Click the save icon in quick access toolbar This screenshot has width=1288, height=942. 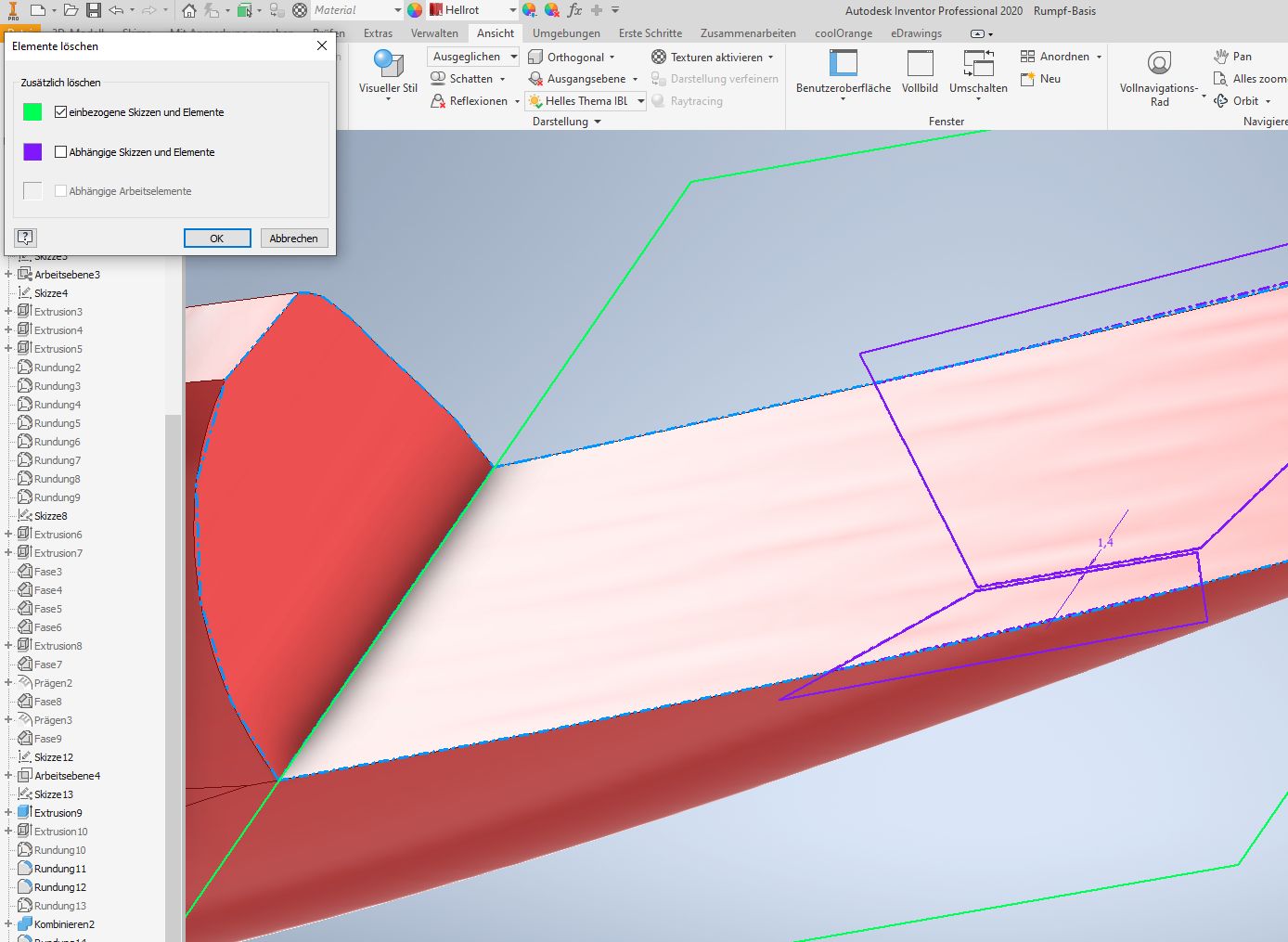[x=94, y=10]
